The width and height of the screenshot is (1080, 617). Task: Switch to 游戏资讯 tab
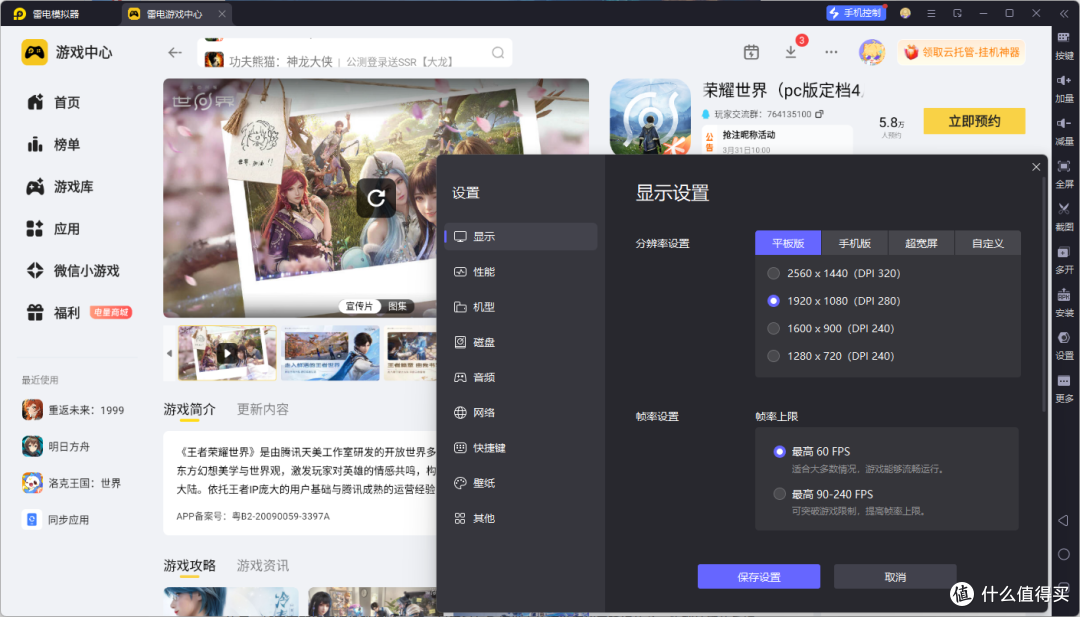[262, 566]
